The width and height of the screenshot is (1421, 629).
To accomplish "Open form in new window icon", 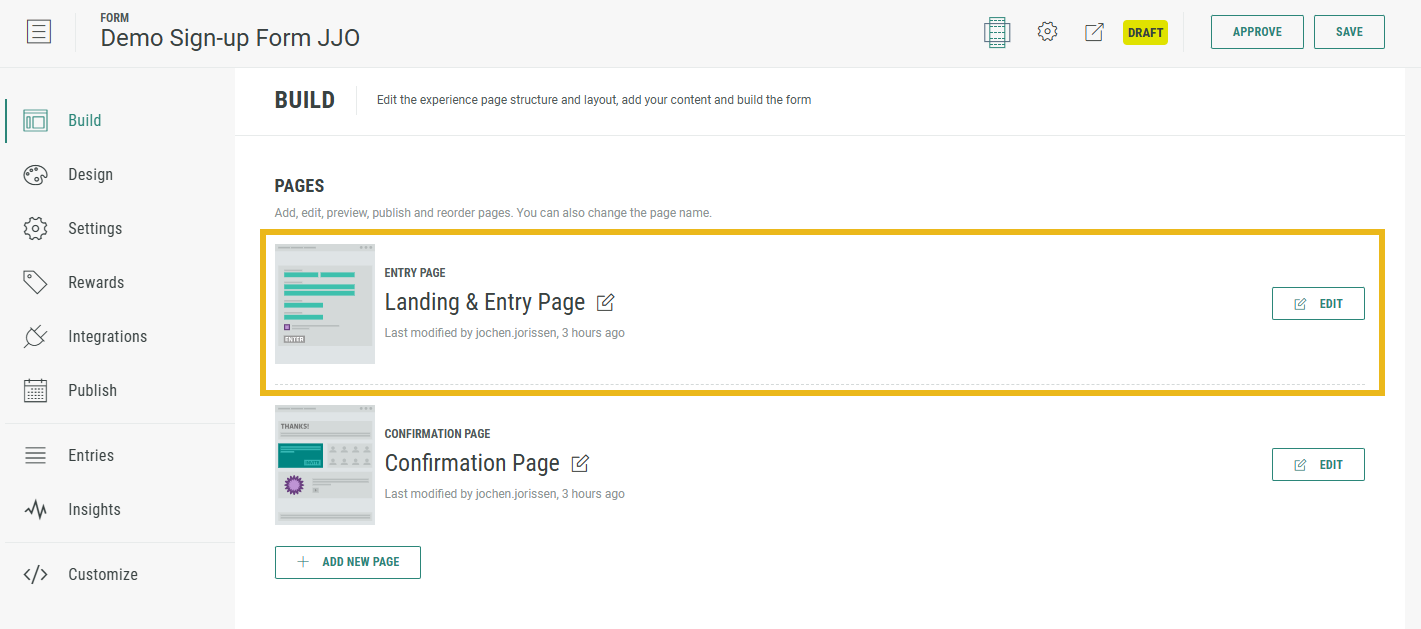I will 1094,32.
